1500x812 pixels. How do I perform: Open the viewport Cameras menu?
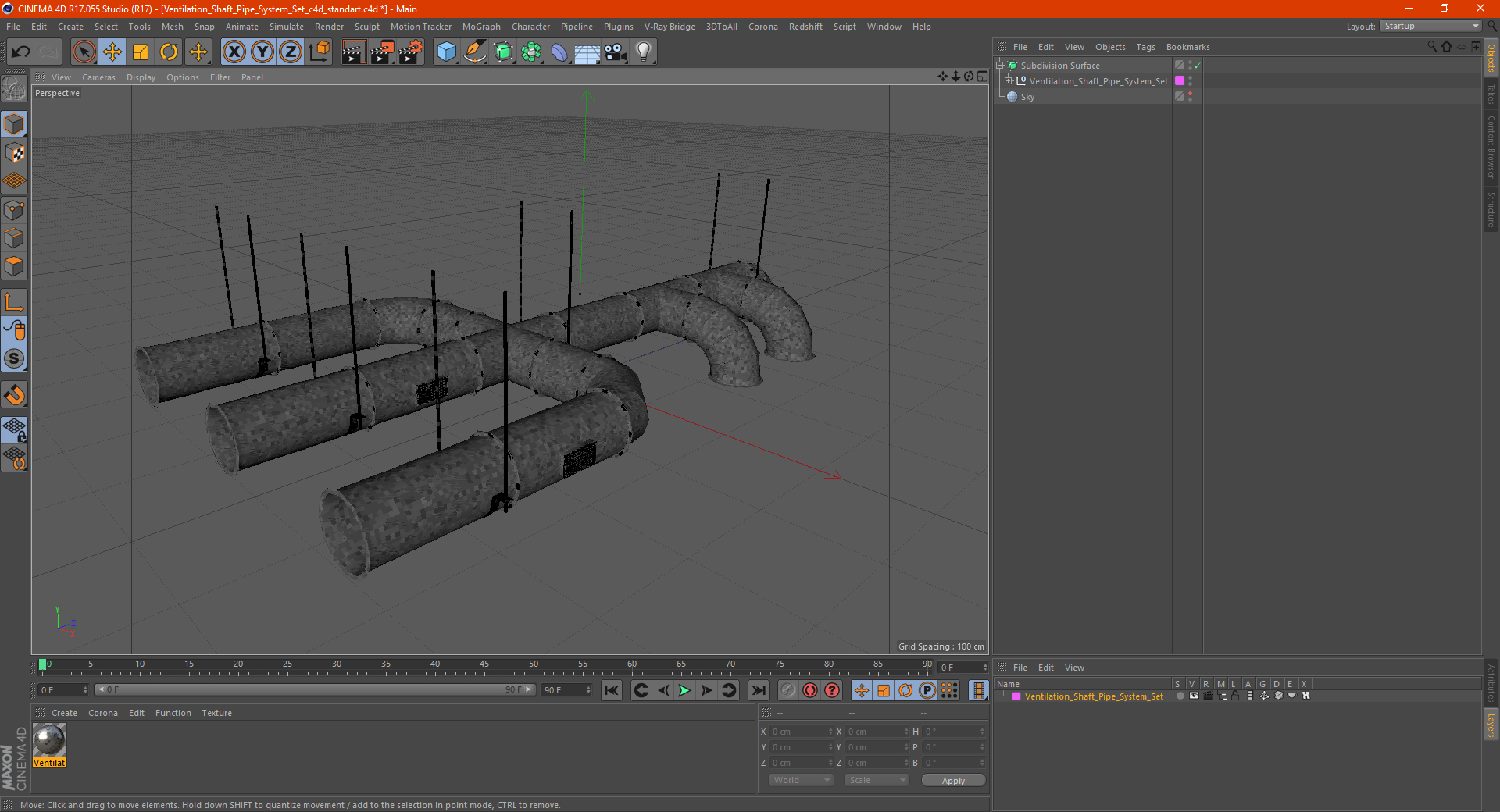(98, 77)
